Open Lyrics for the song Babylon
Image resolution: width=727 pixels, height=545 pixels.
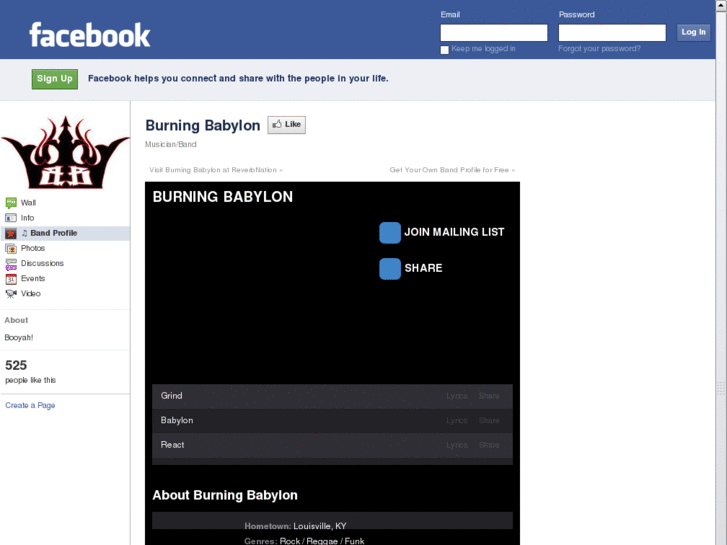(x=457, y=421)
